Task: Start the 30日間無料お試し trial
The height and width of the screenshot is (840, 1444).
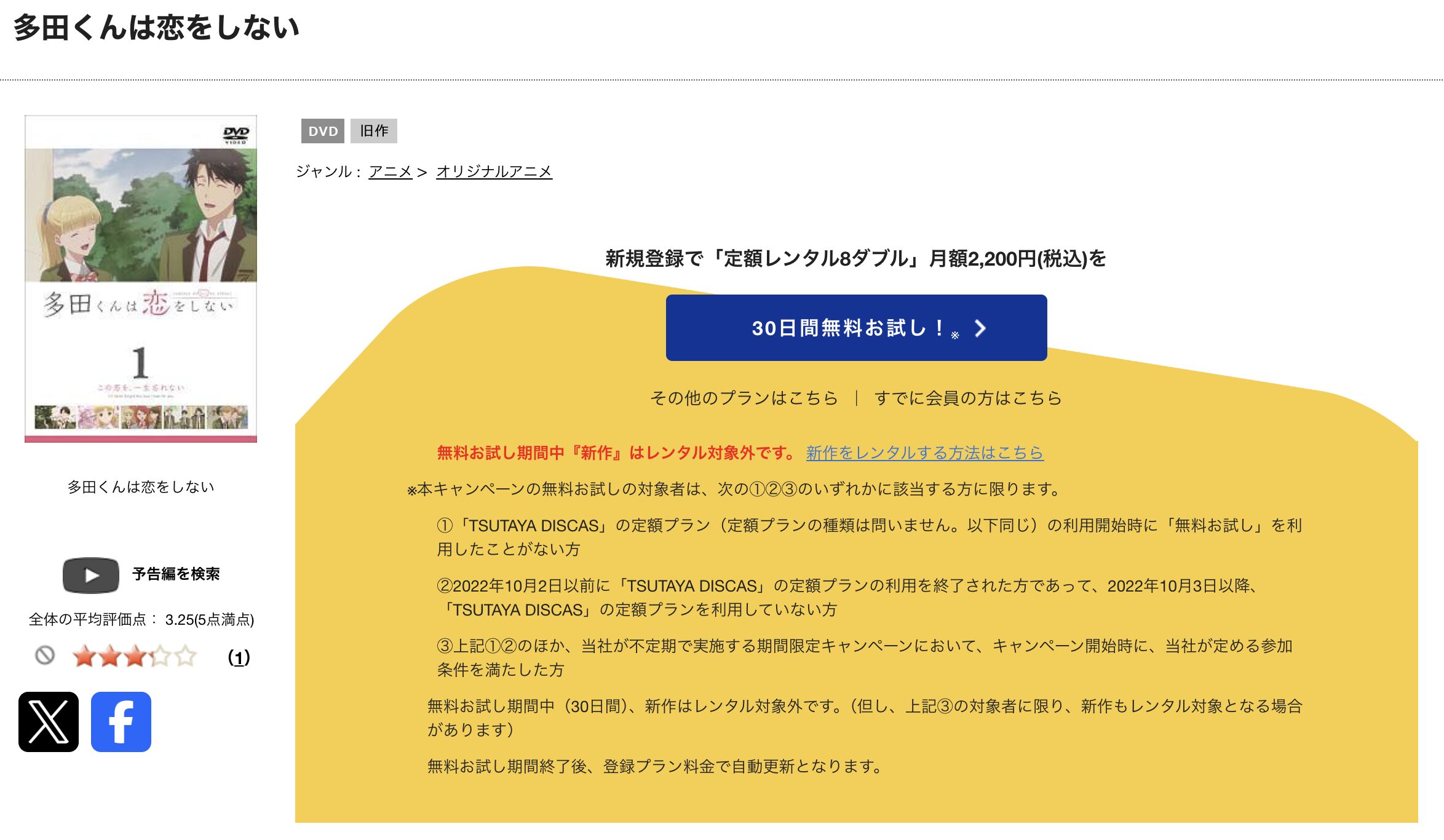Action: pyautogui.click(x=856, y=328)
